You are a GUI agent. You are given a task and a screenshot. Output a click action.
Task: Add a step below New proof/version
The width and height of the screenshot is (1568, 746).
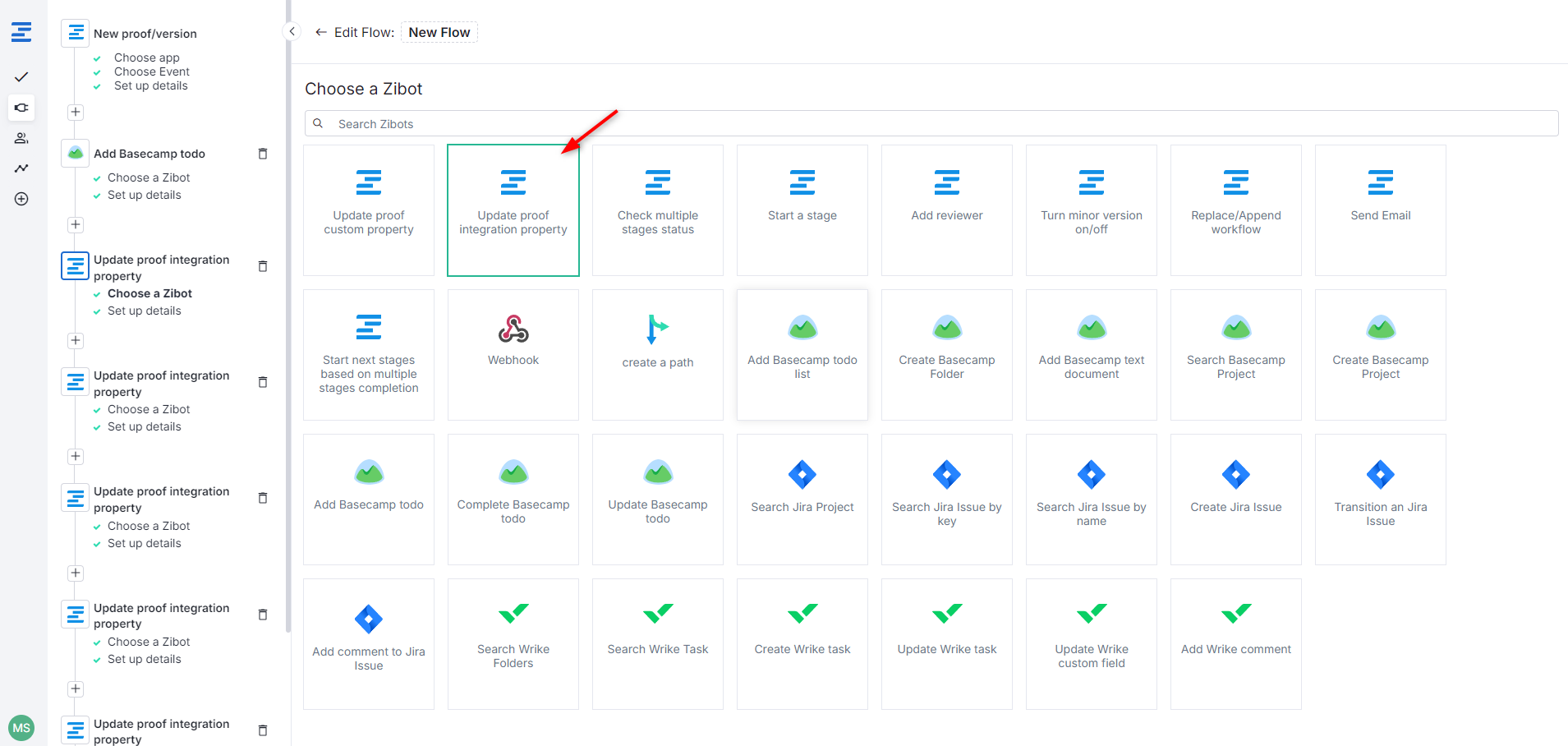pyautogui.click(x=76, y=112)
